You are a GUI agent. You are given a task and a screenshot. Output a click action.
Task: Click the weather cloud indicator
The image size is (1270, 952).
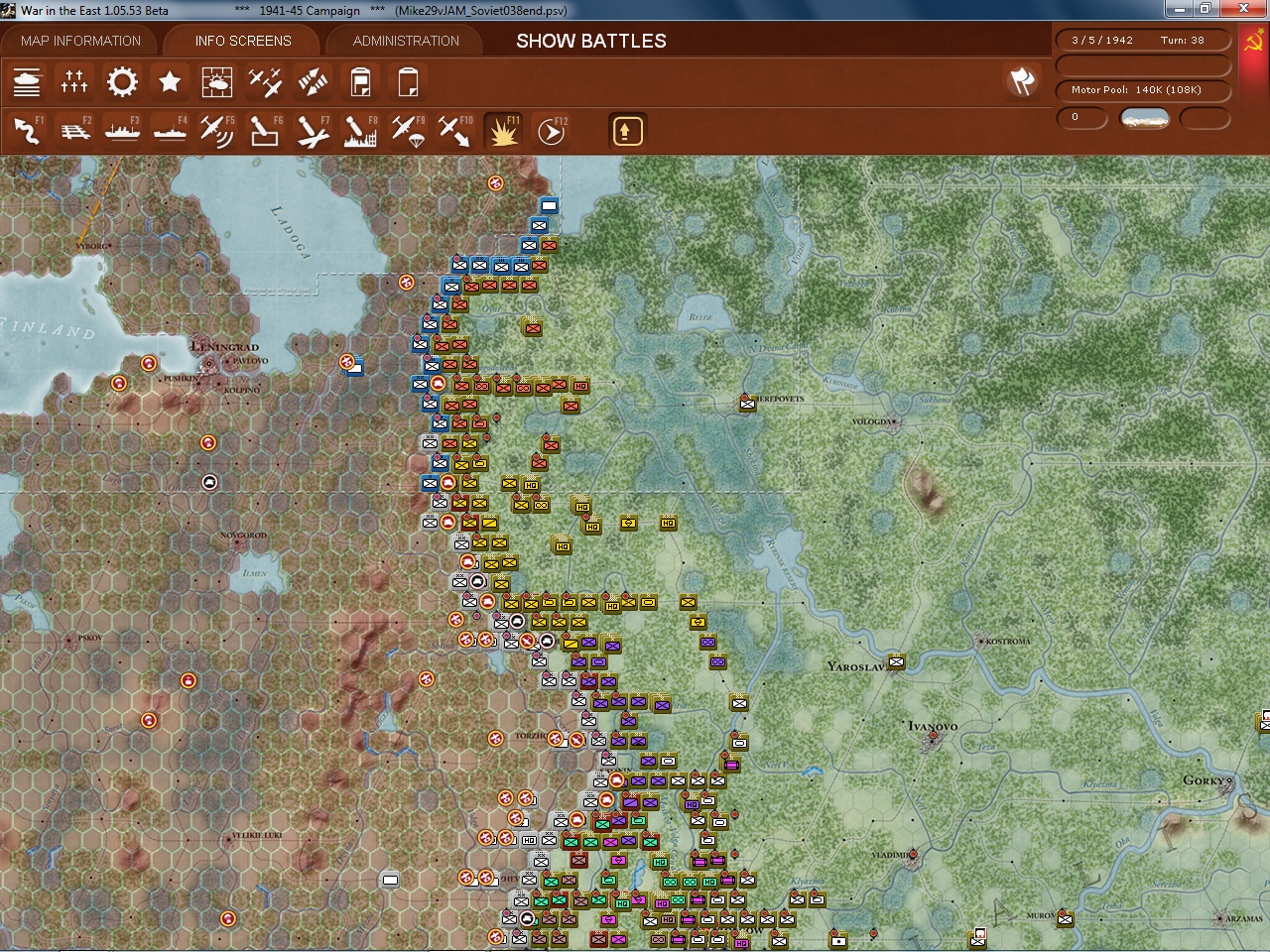pyautogui.click(x=1144, y=118)
